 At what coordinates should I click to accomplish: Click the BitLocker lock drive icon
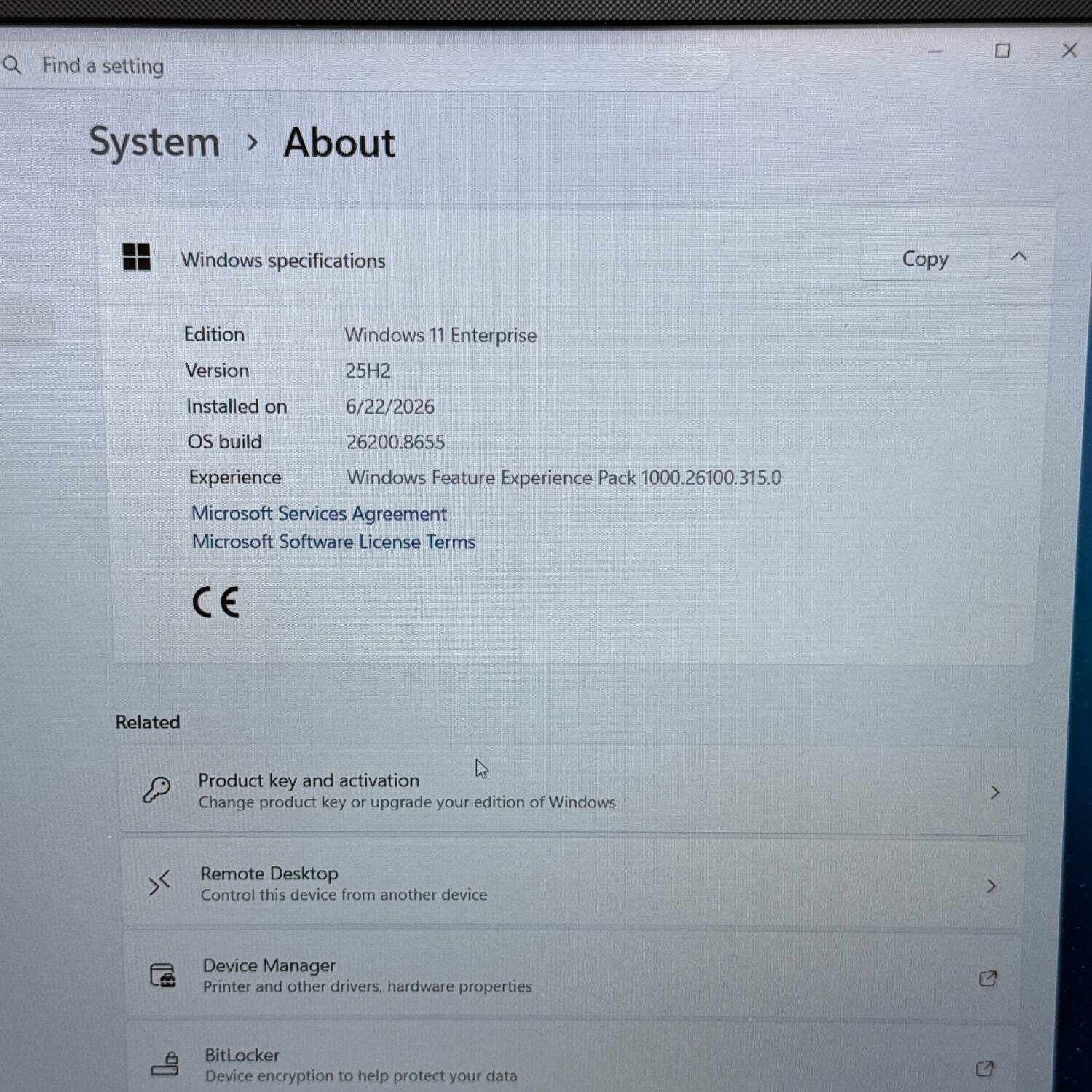click(165, 1063)
